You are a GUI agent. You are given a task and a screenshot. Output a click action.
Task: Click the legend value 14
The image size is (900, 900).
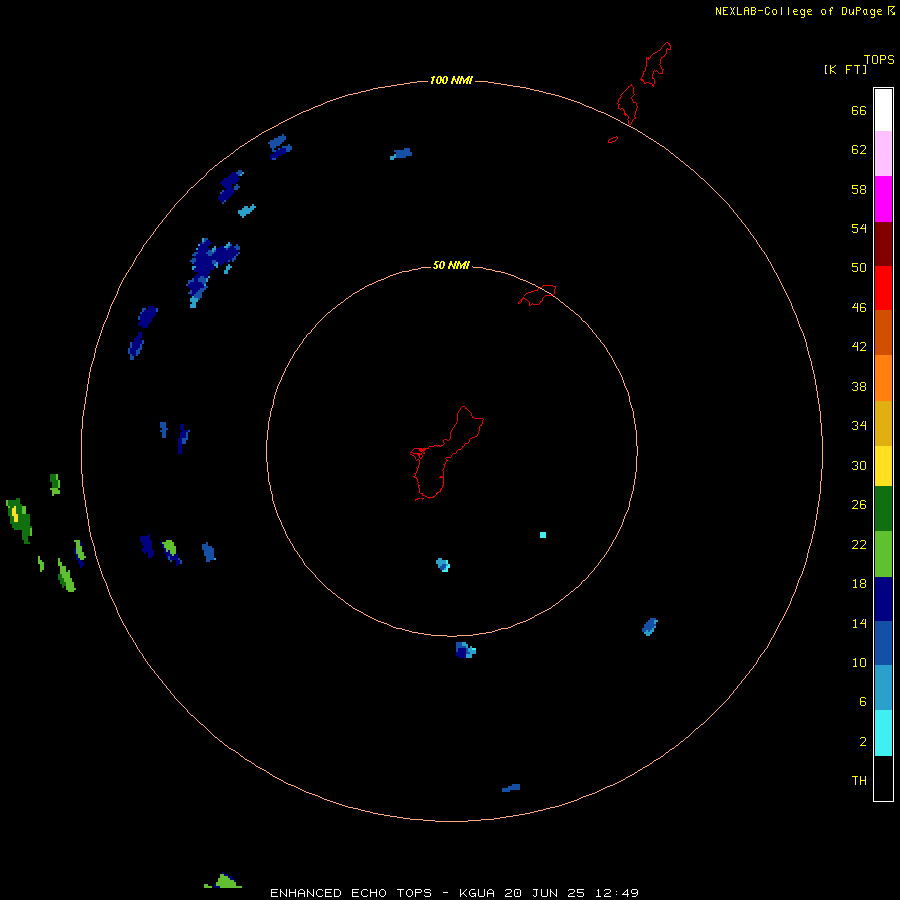[x=859, y=623]
